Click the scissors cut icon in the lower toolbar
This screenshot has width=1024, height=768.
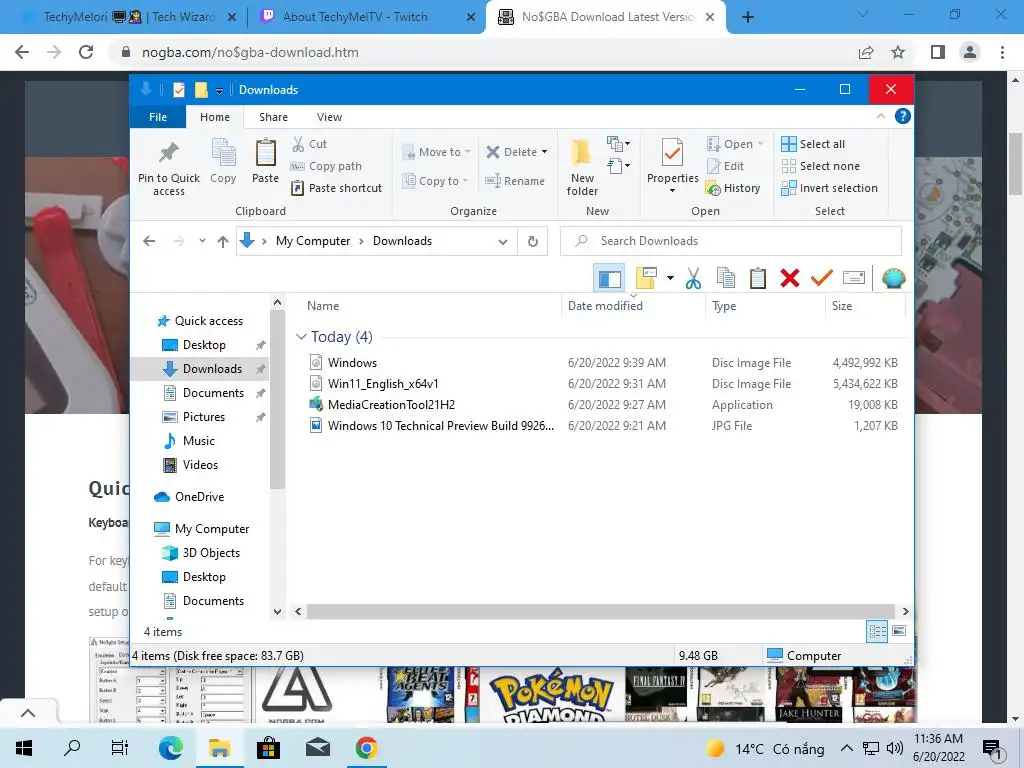(x=693, y=278)
